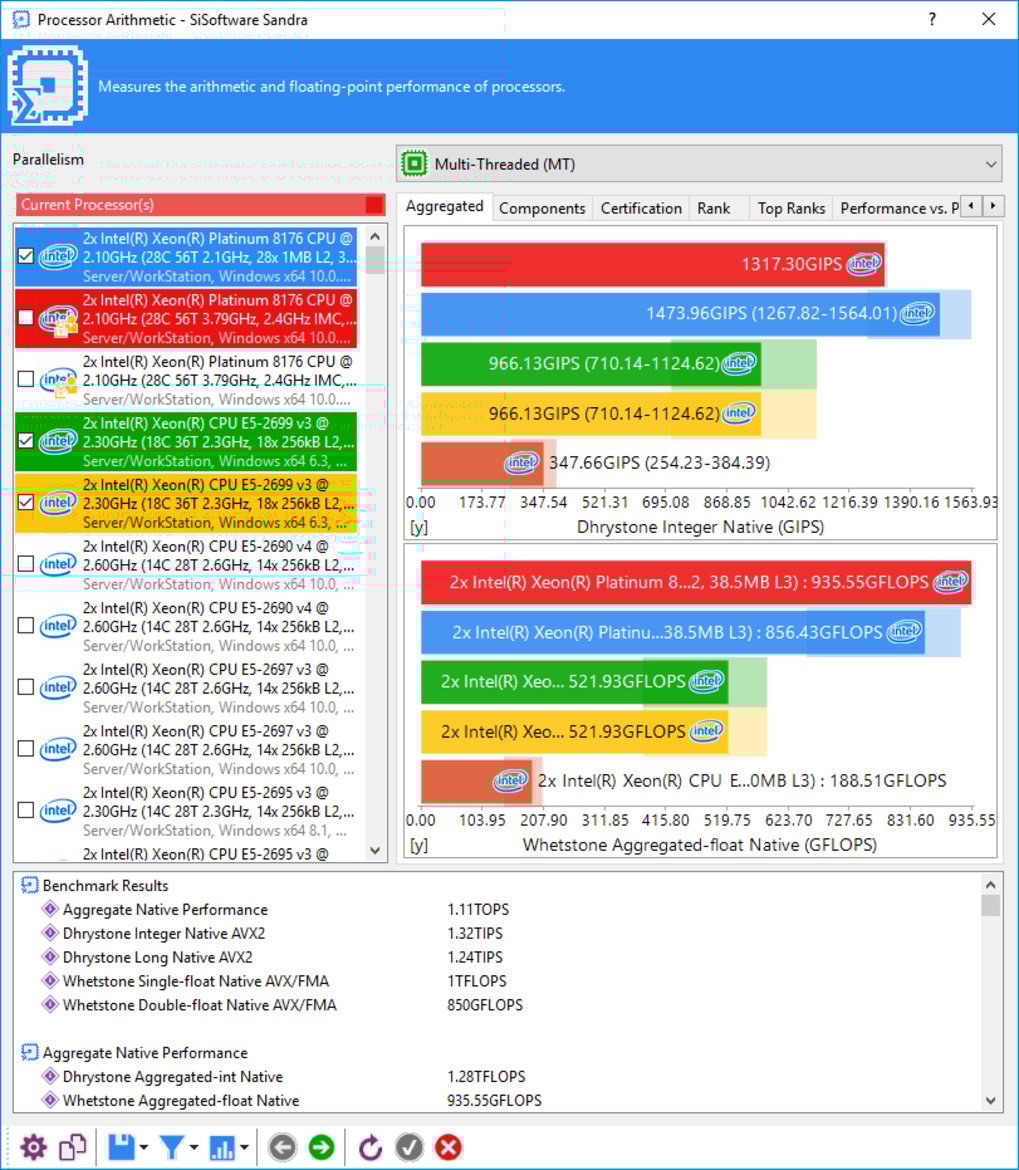The image size is (1019, 1170).
Task: Click the tab strip right arrow
Action: (x=993, y=205)
